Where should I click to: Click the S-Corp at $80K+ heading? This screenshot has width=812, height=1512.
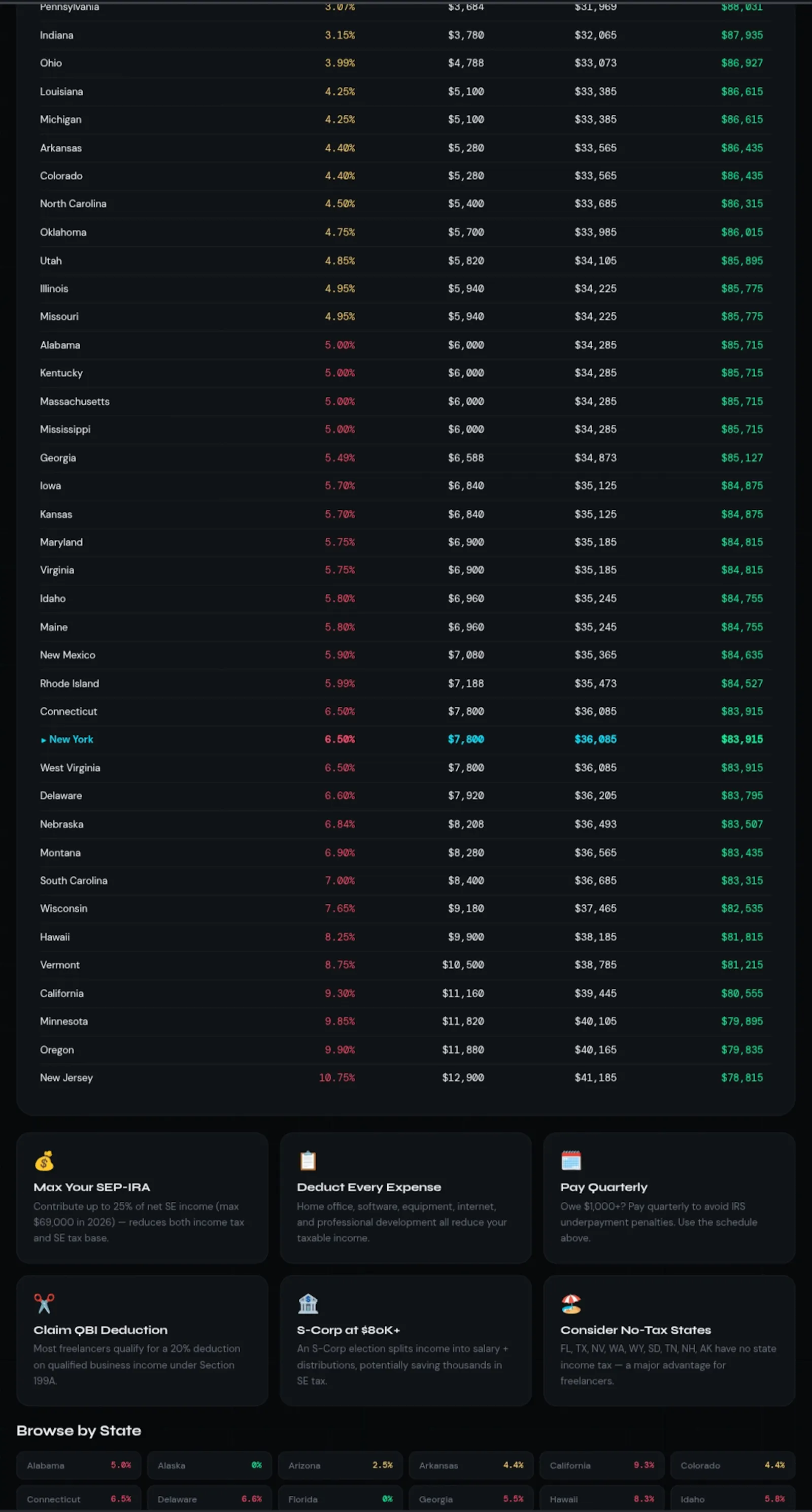coord(348,1330)
